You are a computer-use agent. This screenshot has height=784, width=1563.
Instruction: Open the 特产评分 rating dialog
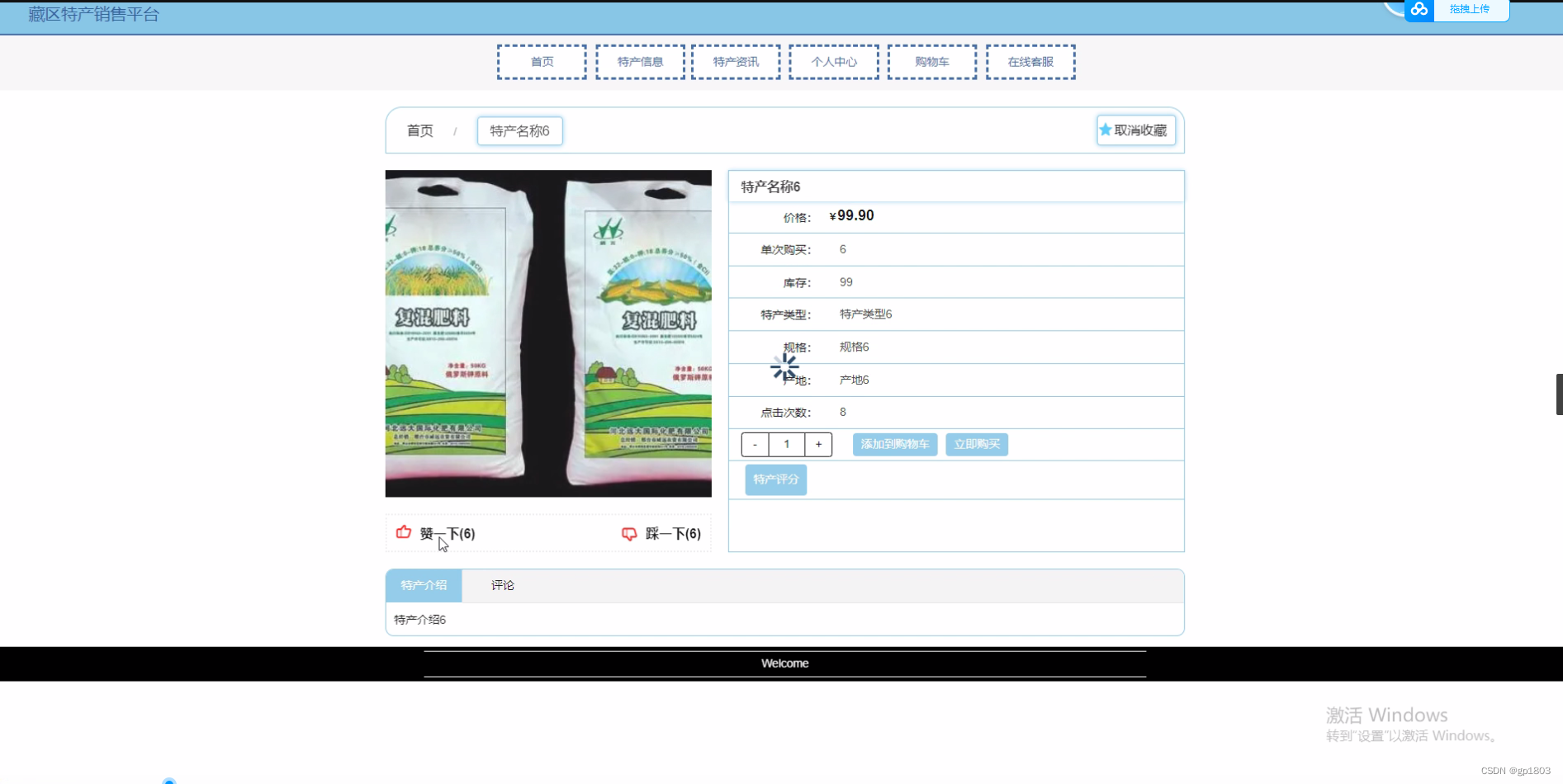(775, 479)
